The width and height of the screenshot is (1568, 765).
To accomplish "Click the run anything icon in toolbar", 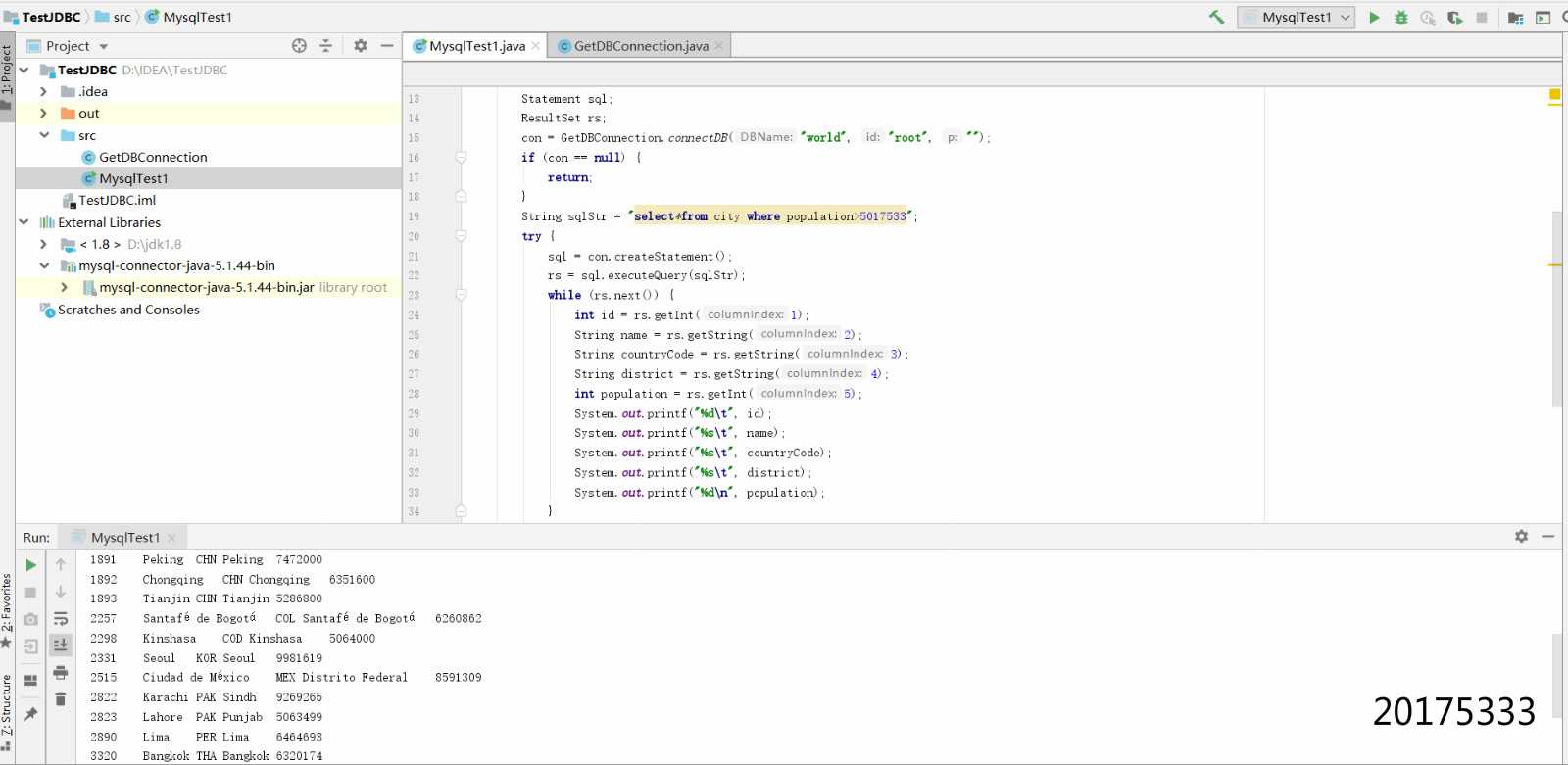I will (x=1543, y=17).
